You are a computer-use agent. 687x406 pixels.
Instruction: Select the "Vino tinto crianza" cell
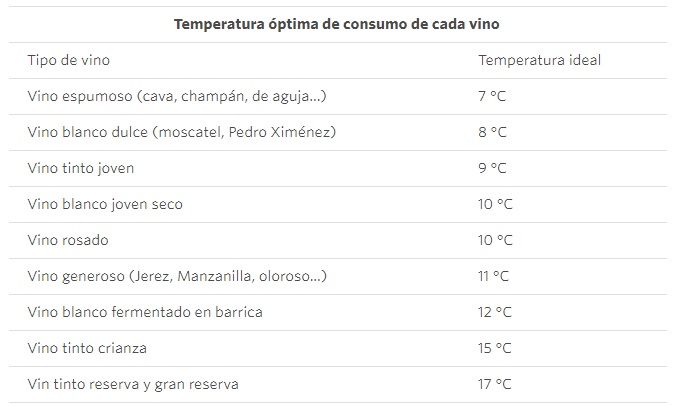click(87, 348)
